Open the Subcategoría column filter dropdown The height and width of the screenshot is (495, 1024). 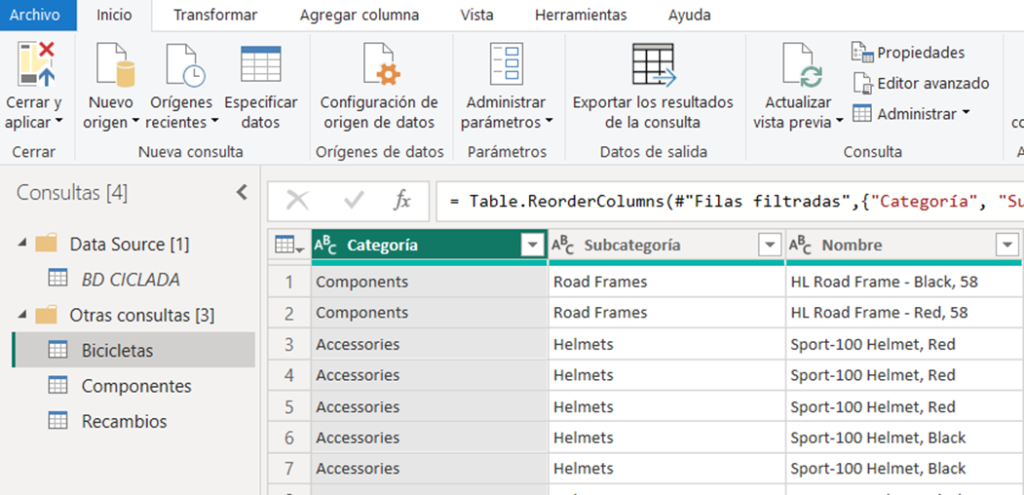tap(770, 246)
